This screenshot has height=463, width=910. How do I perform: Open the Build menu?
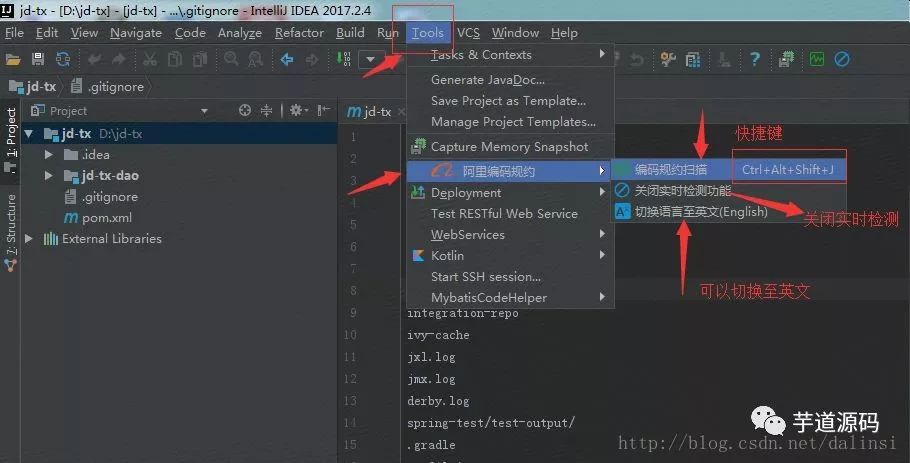[351, 33]
